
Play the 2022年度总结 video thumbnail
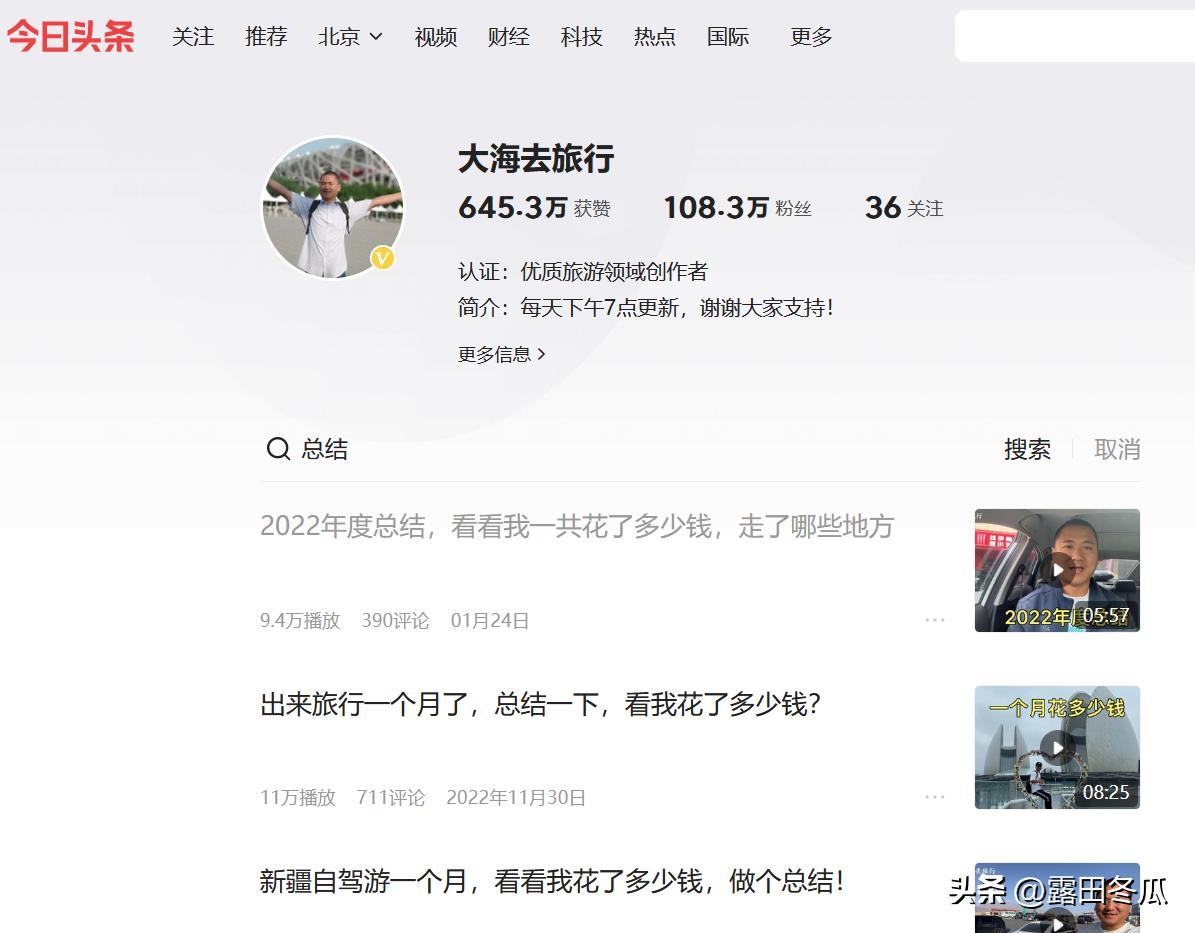(x=1057, y=570)
